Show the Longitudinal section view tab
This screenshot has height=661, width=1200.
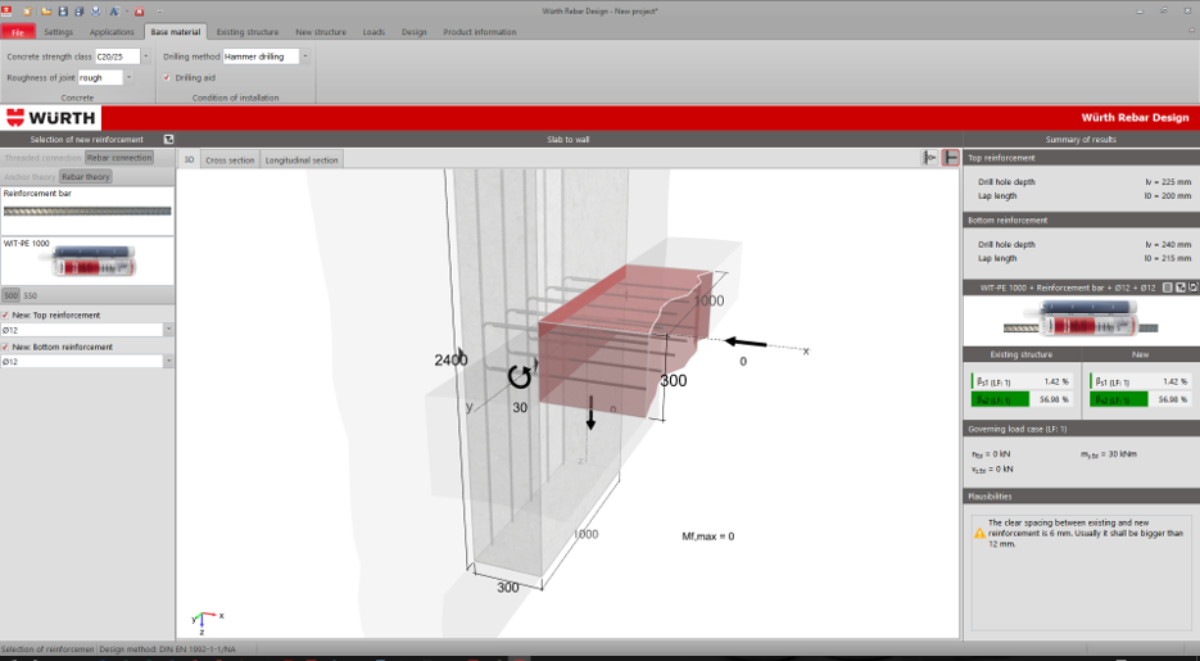(302, 160)
